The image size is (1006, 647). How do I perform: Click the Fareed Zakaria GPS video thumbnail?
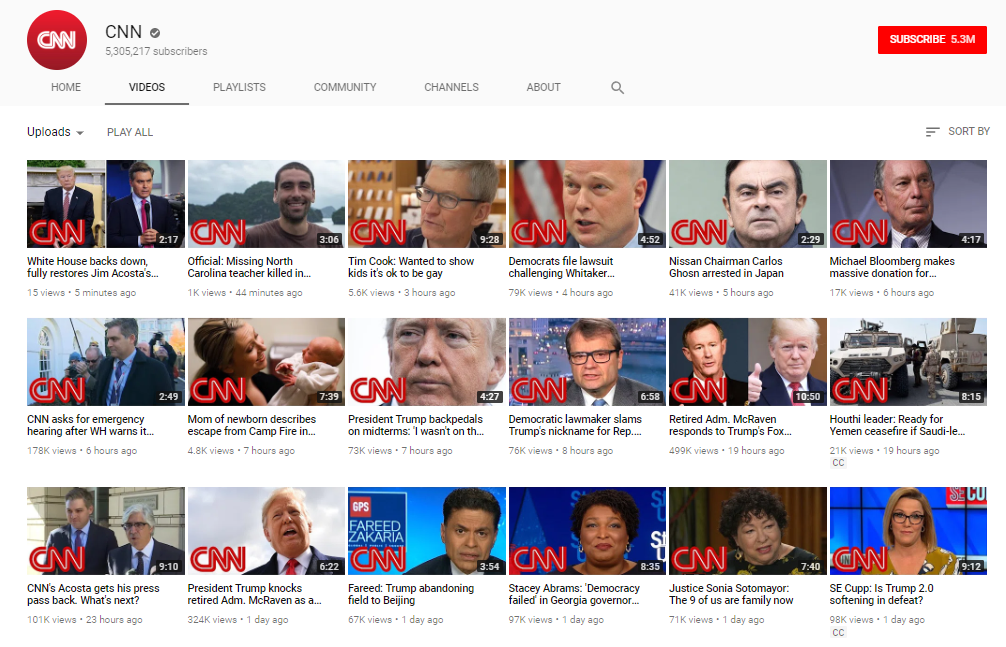pos(426,531)
